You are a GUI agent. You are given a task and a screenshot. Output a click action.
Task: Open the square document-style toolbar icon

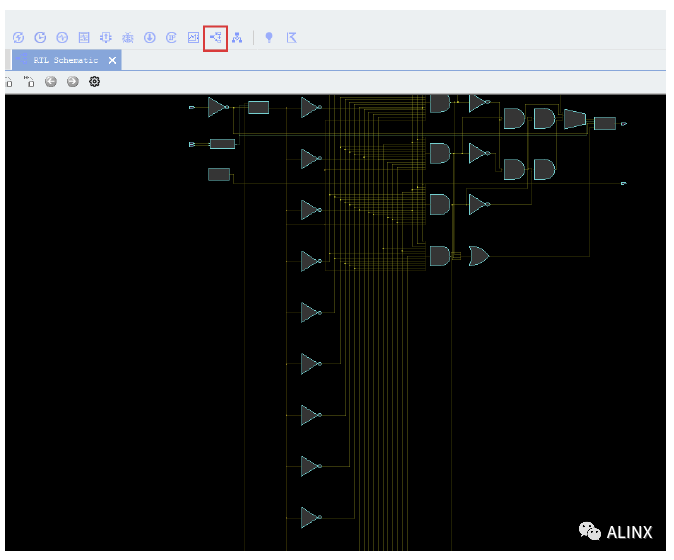(84, 38)
